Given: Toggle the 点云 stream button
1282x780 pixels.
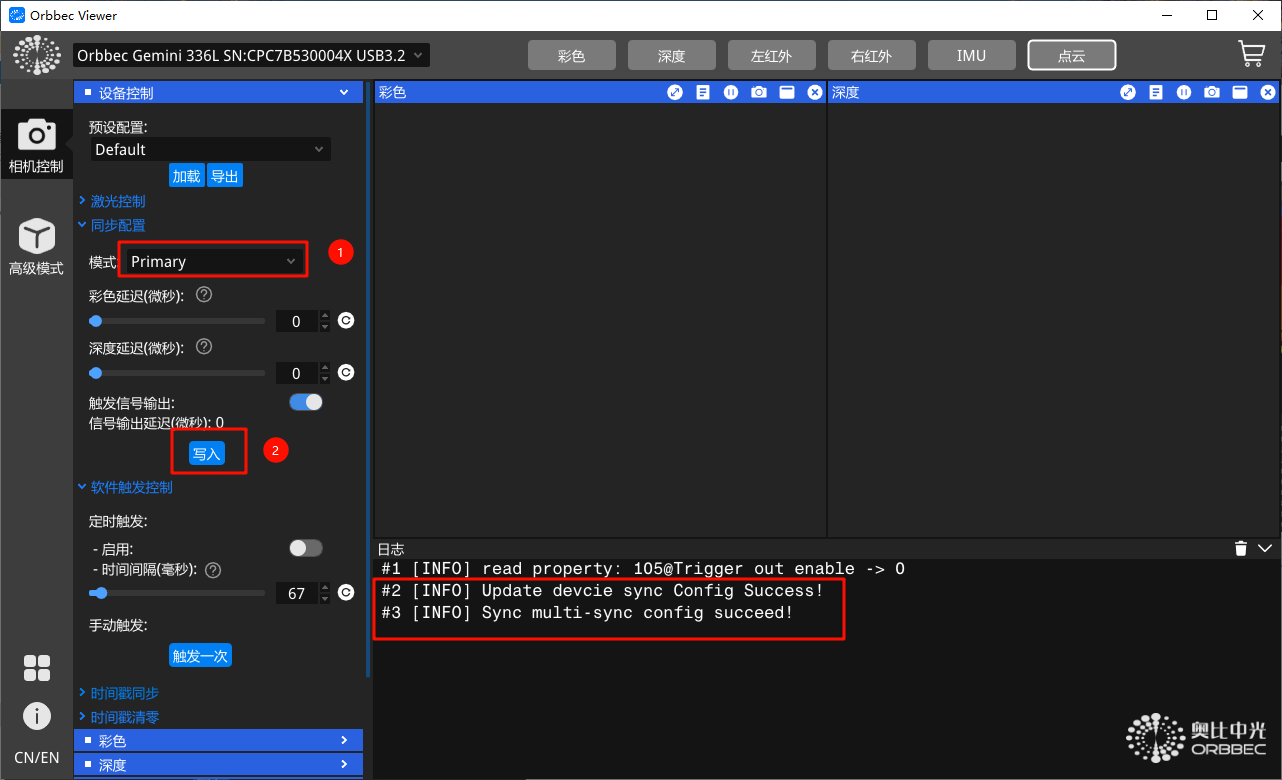Looking at the screenshot, I should point(1071,56).
